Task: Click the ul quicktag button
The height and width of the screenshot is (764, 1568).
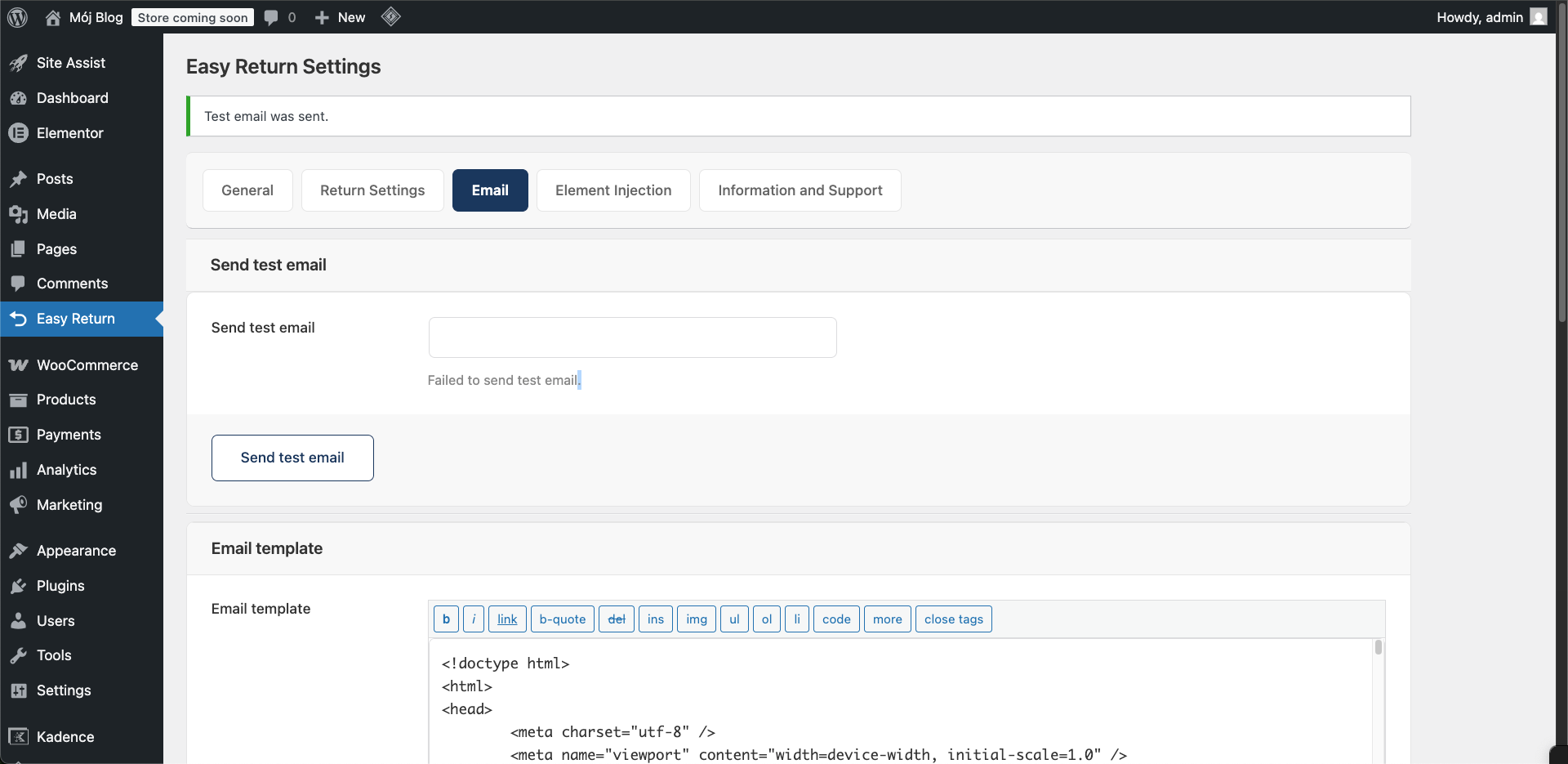Action: click(734, 619)
